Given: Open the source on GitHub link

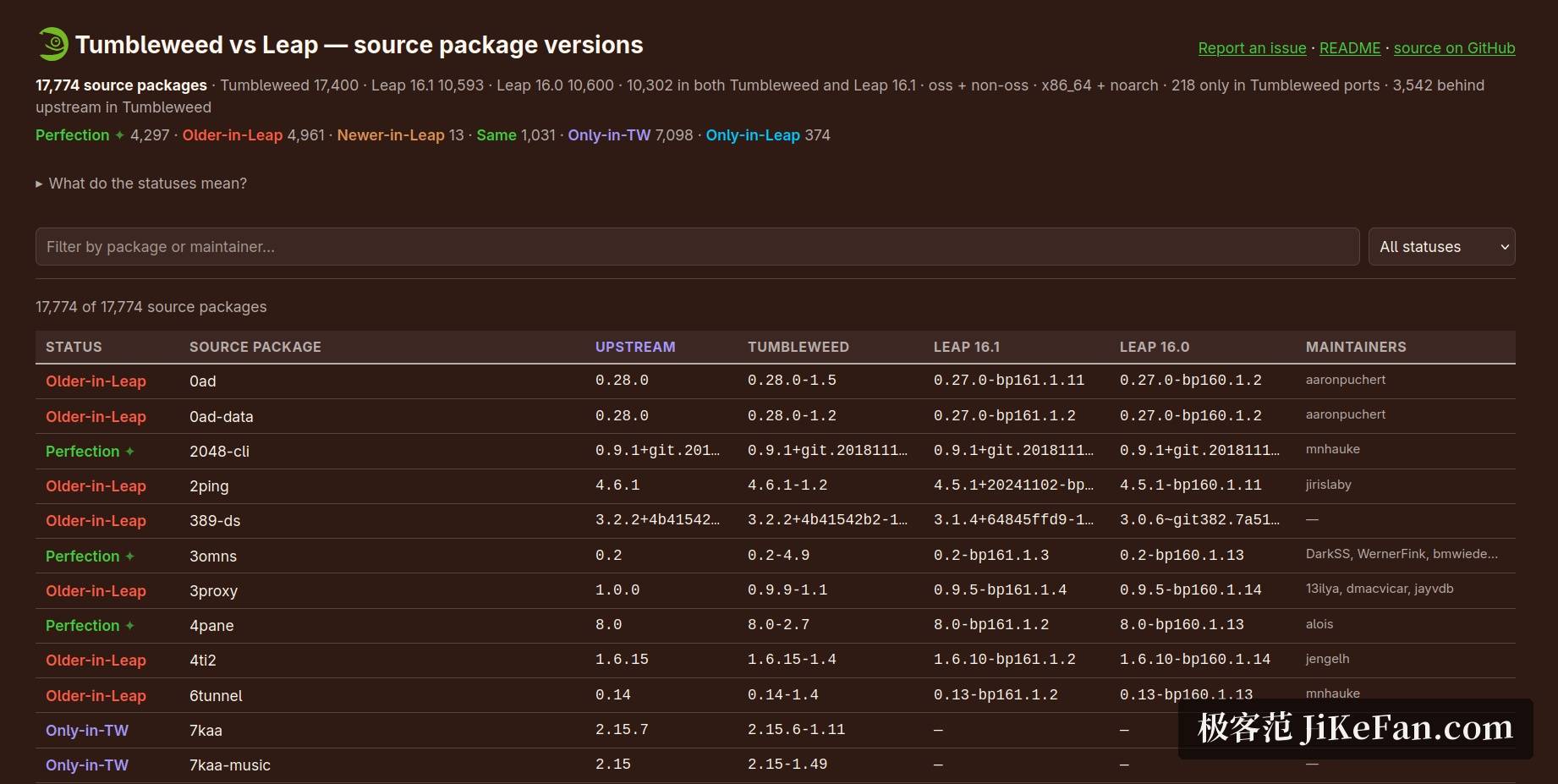Looking at the screenshot, I should click(x=1454, y=48).
